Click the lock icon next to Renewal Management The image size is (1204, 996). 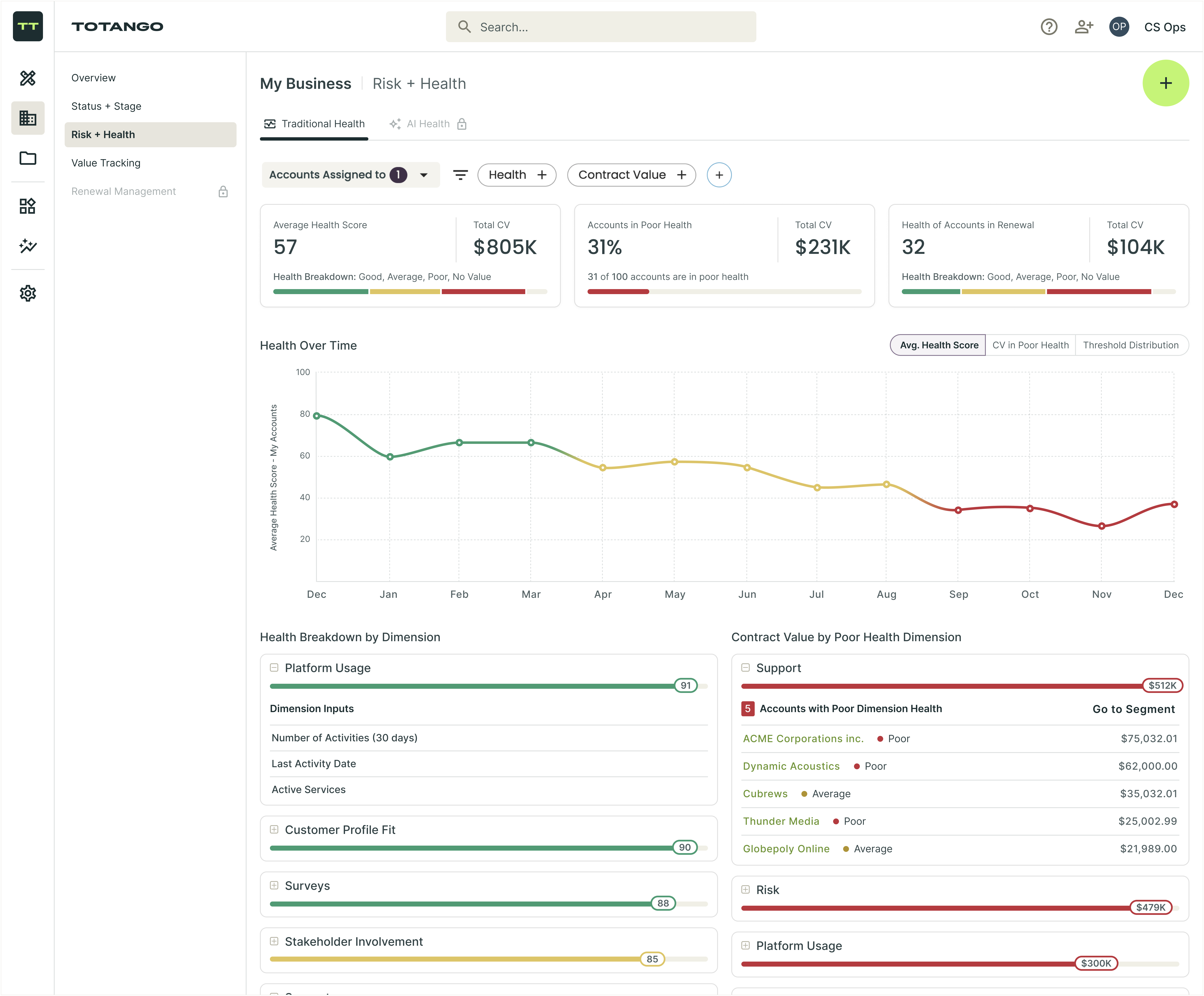click(x=223, y=191)
